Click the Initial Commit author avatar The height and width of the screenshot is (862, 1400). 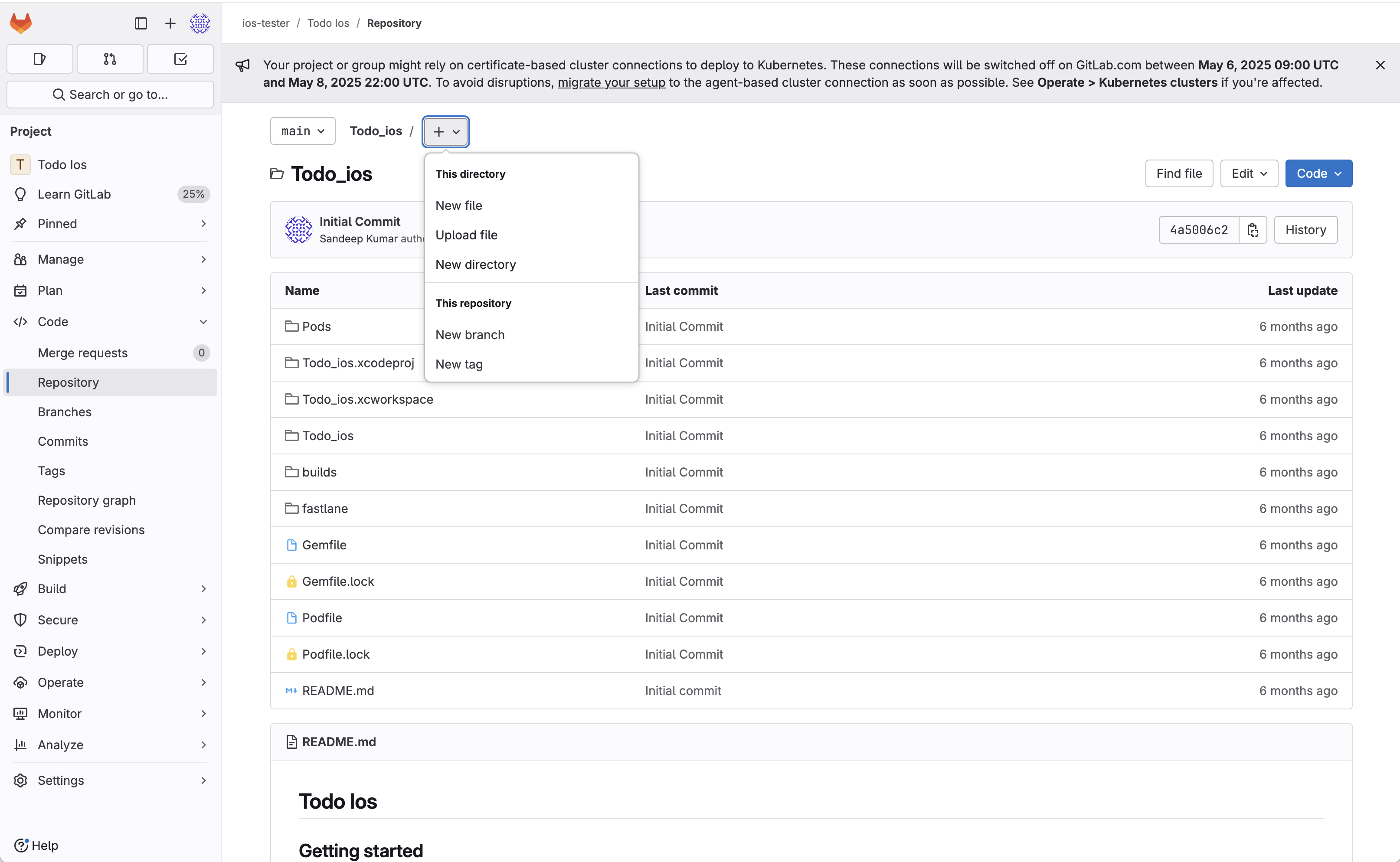coord(298,230)
